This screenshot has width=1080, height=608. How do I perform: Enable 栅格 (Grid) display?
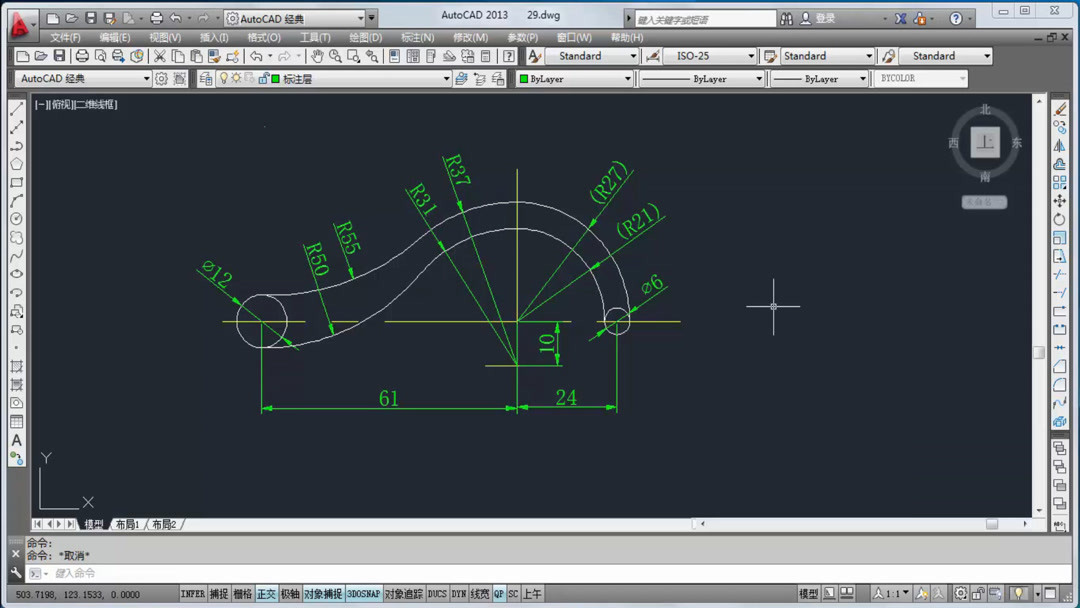pyautogui.click(x=243, y=592)
